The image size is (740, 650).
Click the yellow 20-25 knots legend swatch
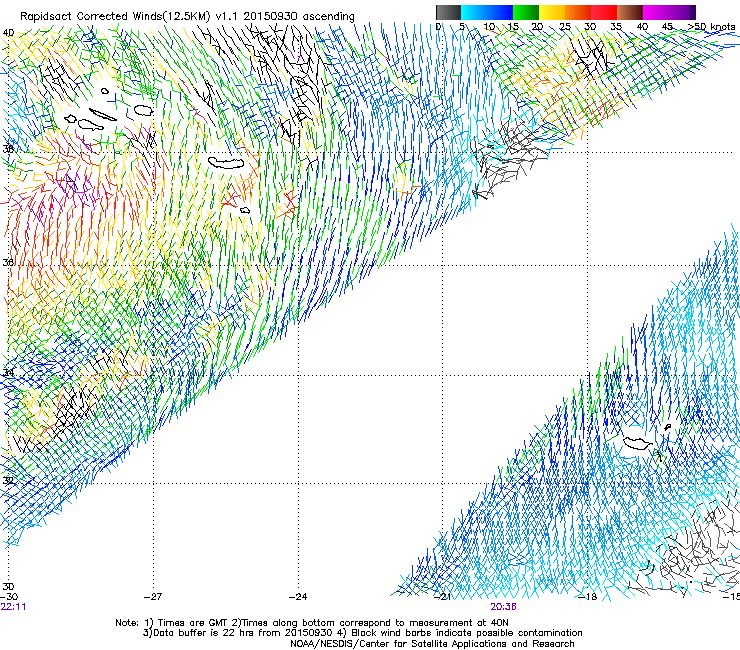click(552, 12)
